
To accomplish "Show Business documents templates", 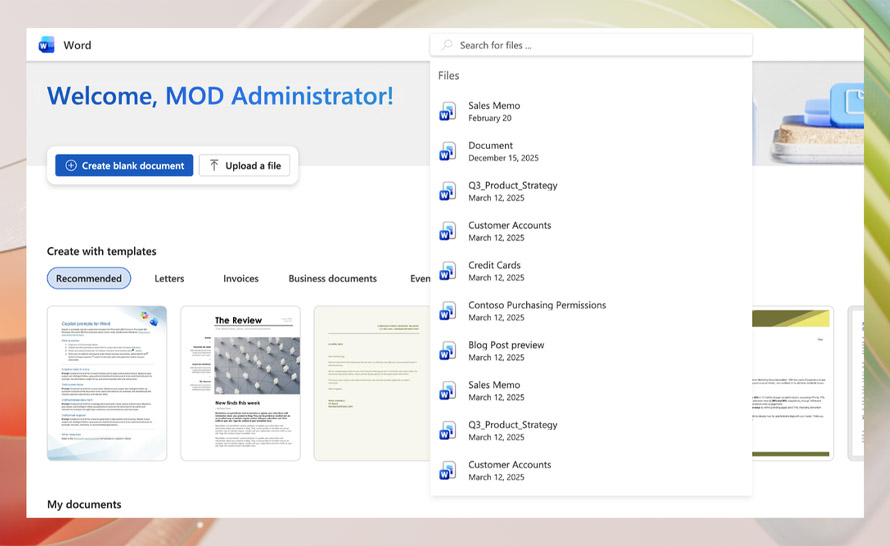I will click(332, 279).
